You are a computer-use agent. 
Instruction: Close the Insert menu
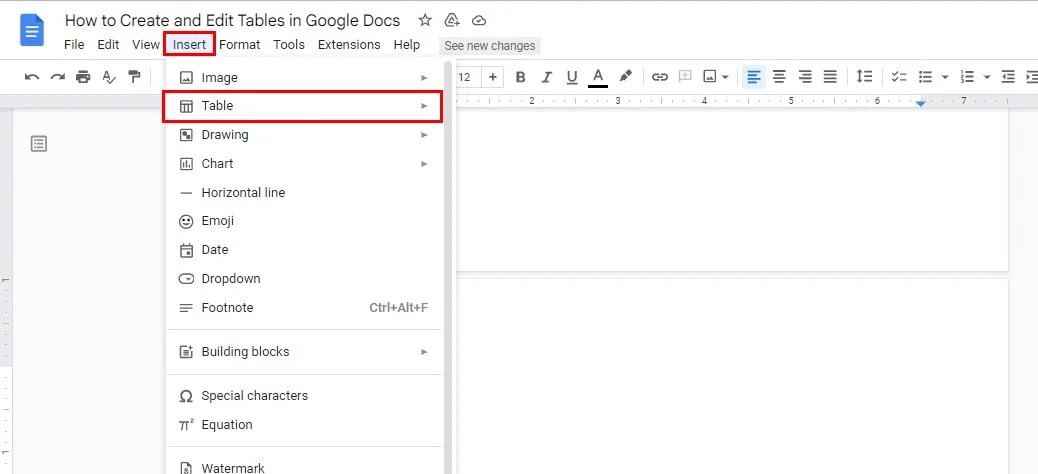[189, 44]
